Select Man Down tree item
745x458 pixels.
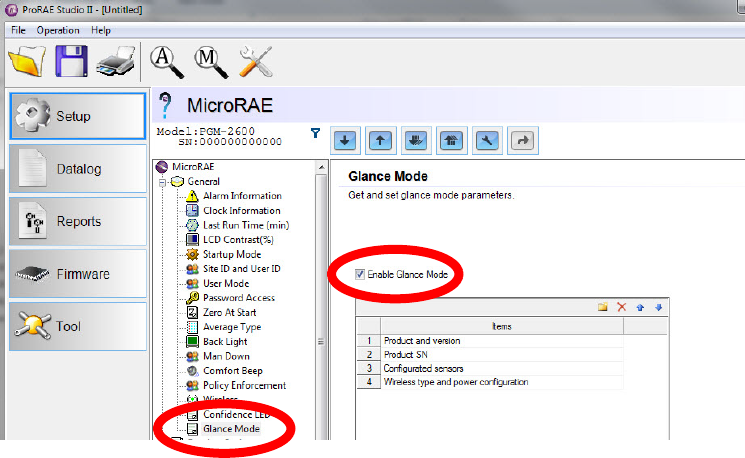click(226, 356)
